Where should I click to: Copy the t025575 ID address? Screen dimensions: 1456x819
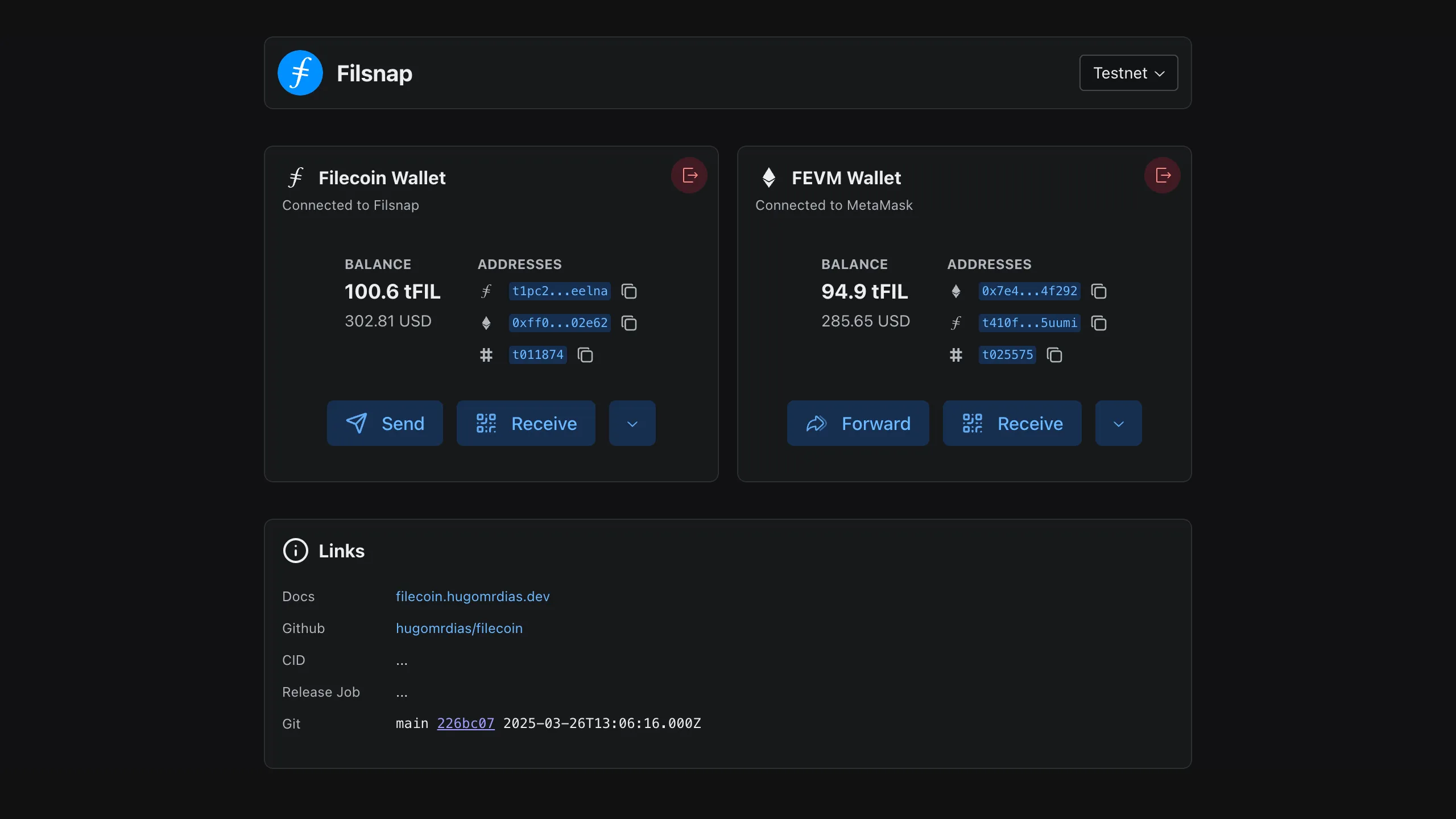tap(1054, 355)
